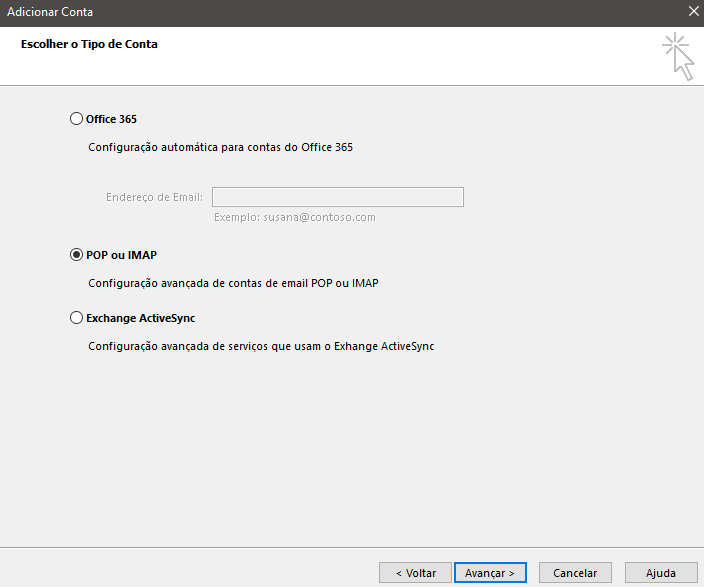Click the 'Configuração automática para contas do Office 365' text
This screenshot has height=587, width=704.
click(220, 147)
